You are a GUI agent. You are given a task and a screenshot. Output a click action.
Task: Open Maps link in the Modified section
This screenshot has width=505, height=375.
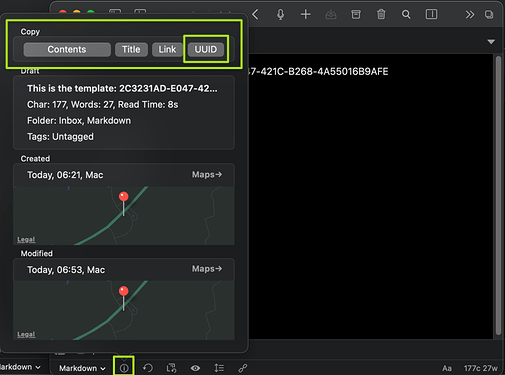click(x=207, y=269)
